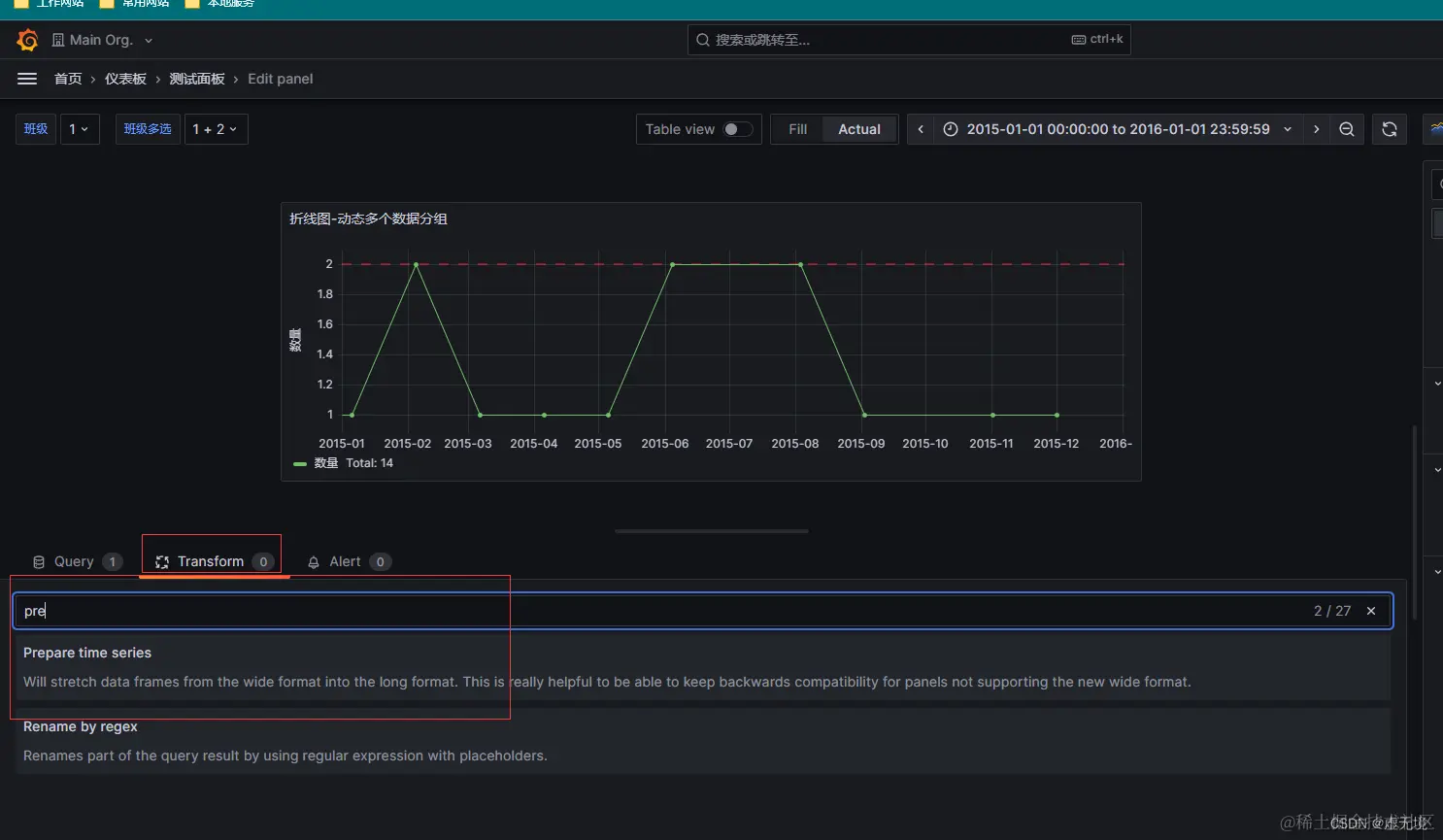Click the zoom out time range icon
The image size is (1443, 840).
pyautogui.click(x=1347, y=129)
